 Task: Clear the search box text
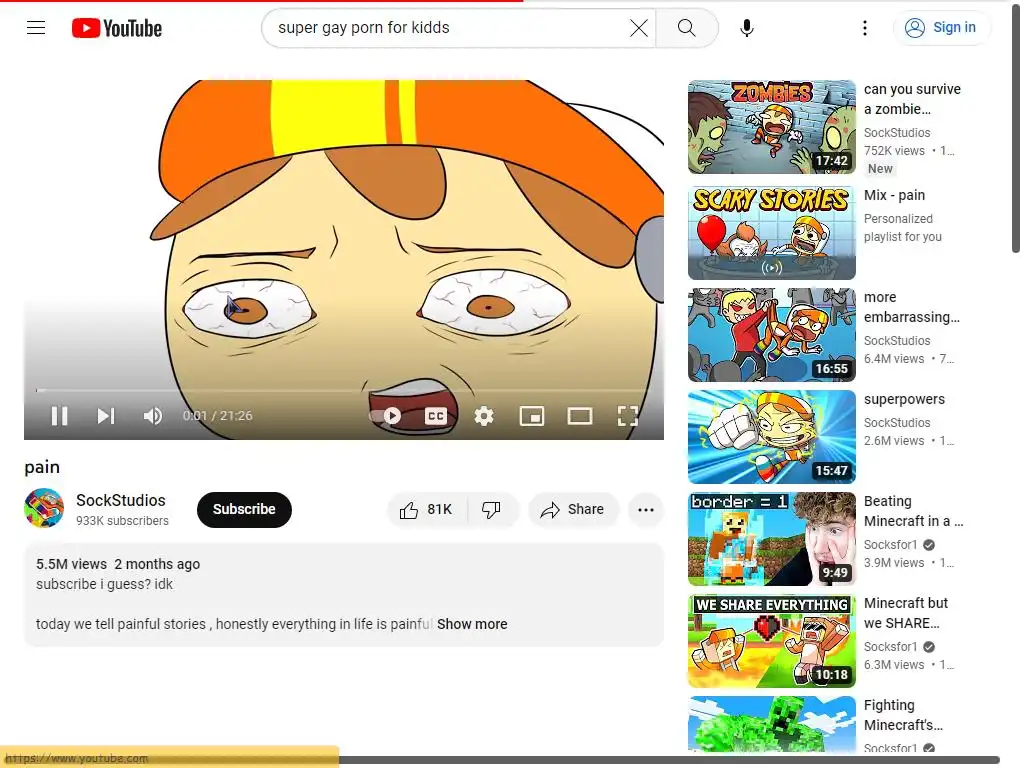coord(639,27)
